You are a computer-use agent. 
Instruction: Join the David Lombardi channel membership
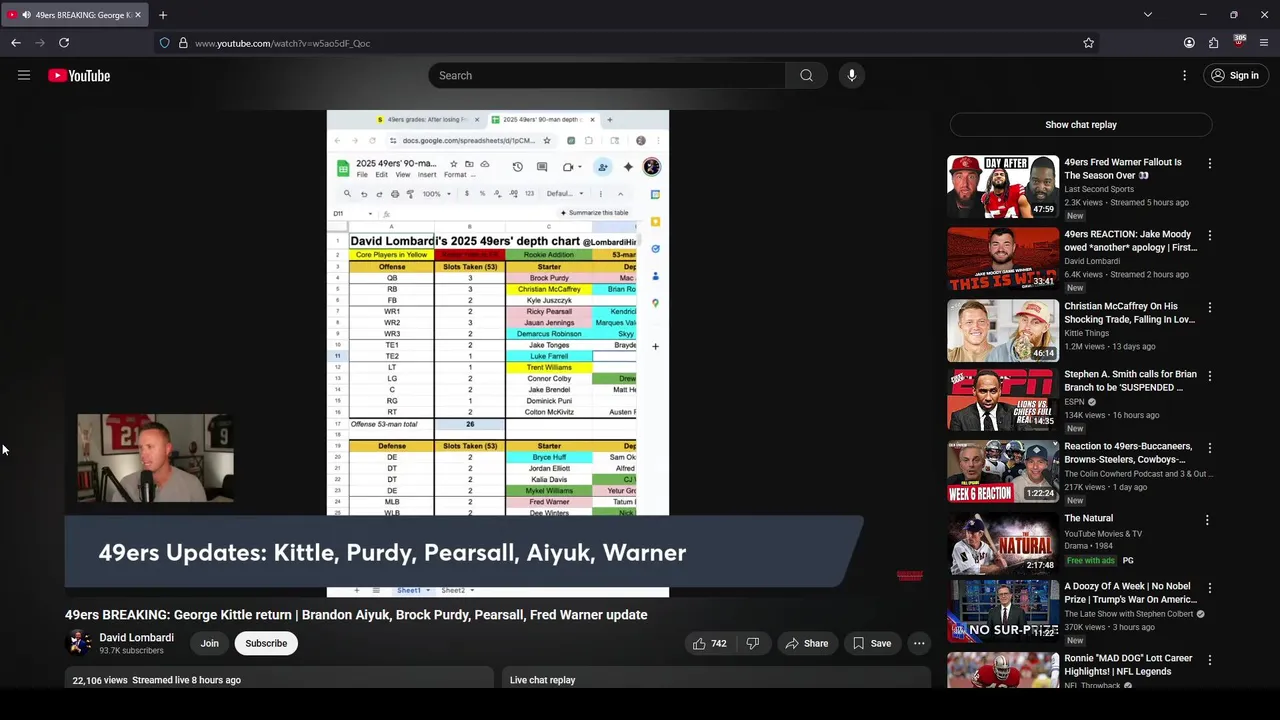click(x=209, y=643)
